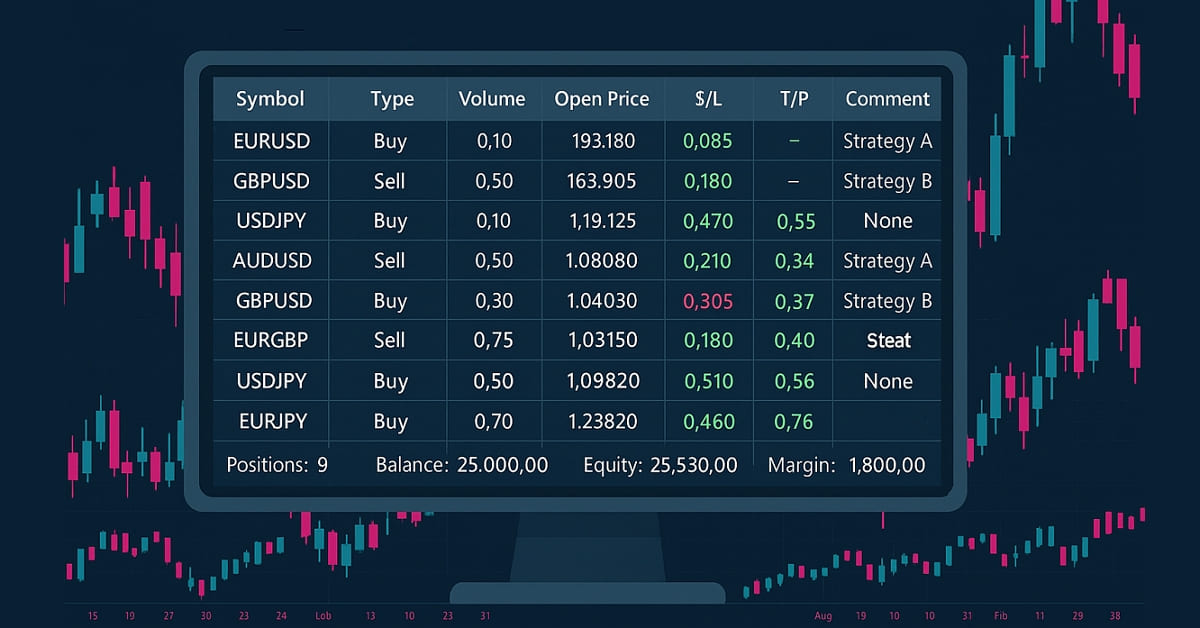Click open price 1,03150
The image size is (1200, 628).
602,341
